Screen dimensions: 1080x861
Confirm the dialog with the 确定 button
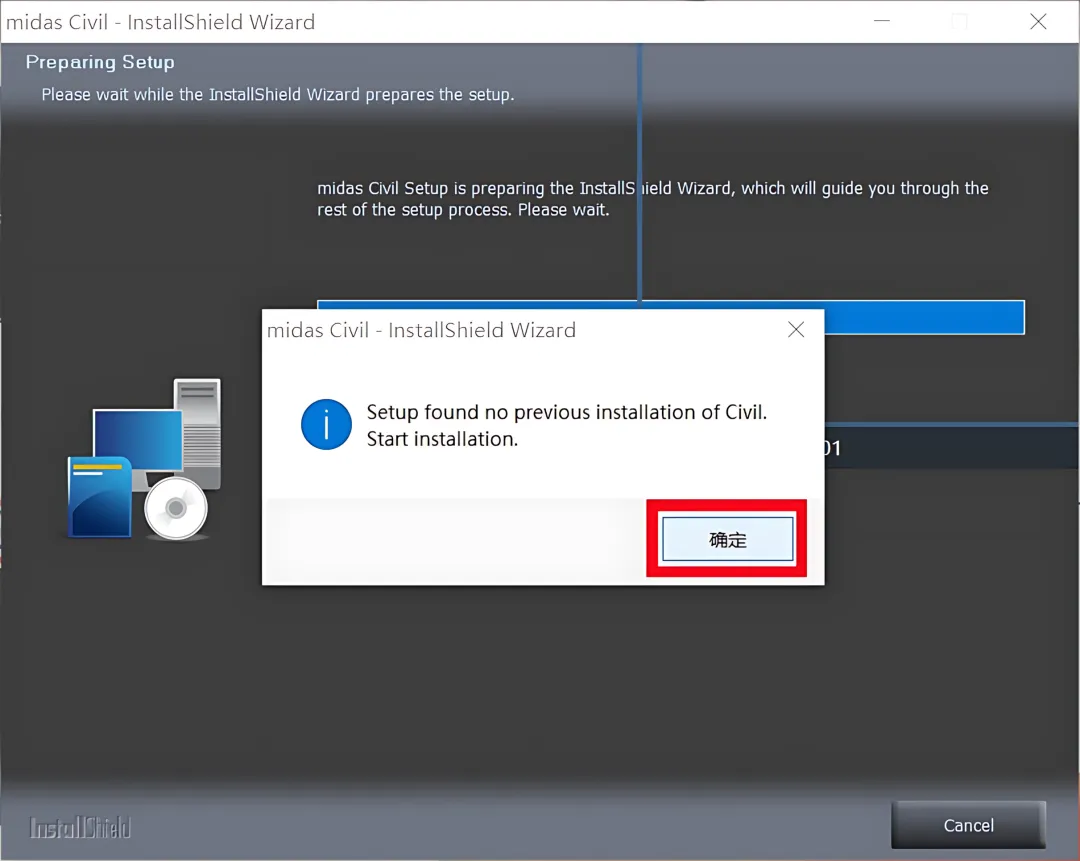coord(727,539)
